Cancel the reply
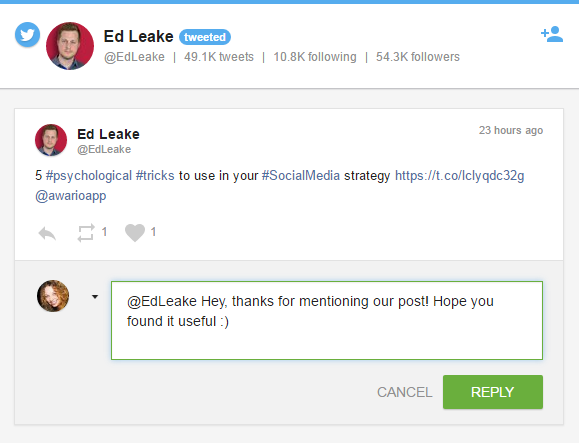The width and height of the screenshot is (579, 443). [x=404, y=392]
